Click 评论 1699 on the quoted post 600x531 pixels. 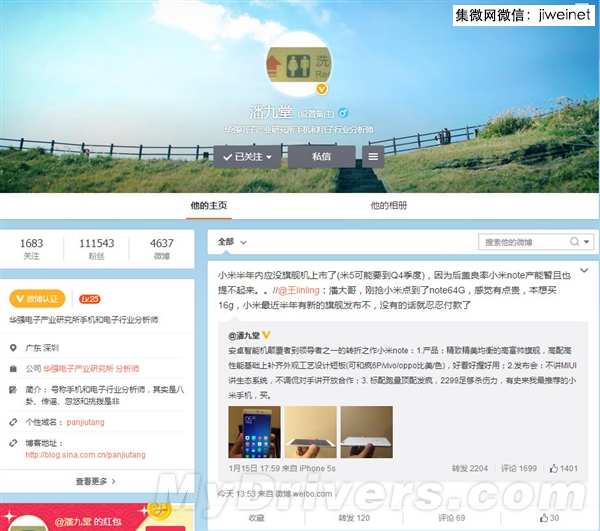click(519, 468)
